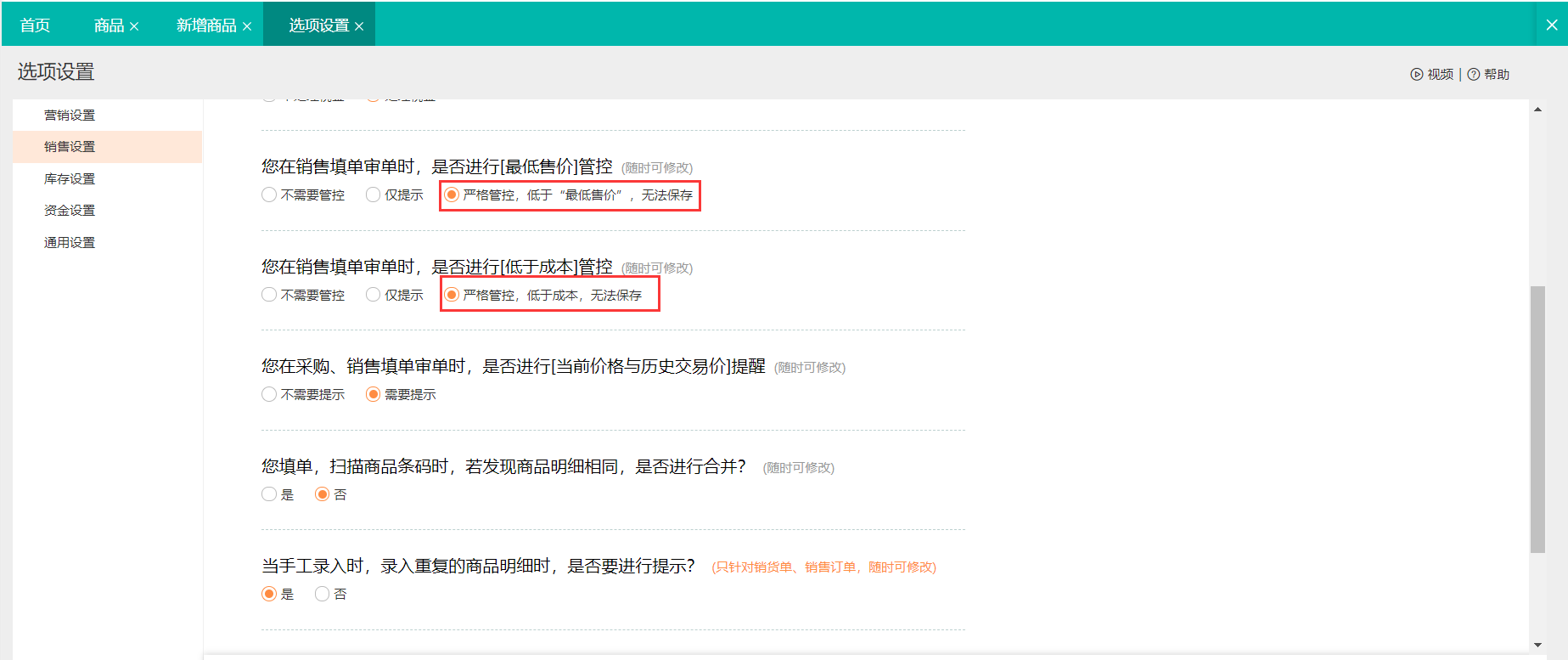The height and width of the screenshot is (660, 1568).
Task: Open 资金设置 in the sidebar
Action: click(70, 211)
